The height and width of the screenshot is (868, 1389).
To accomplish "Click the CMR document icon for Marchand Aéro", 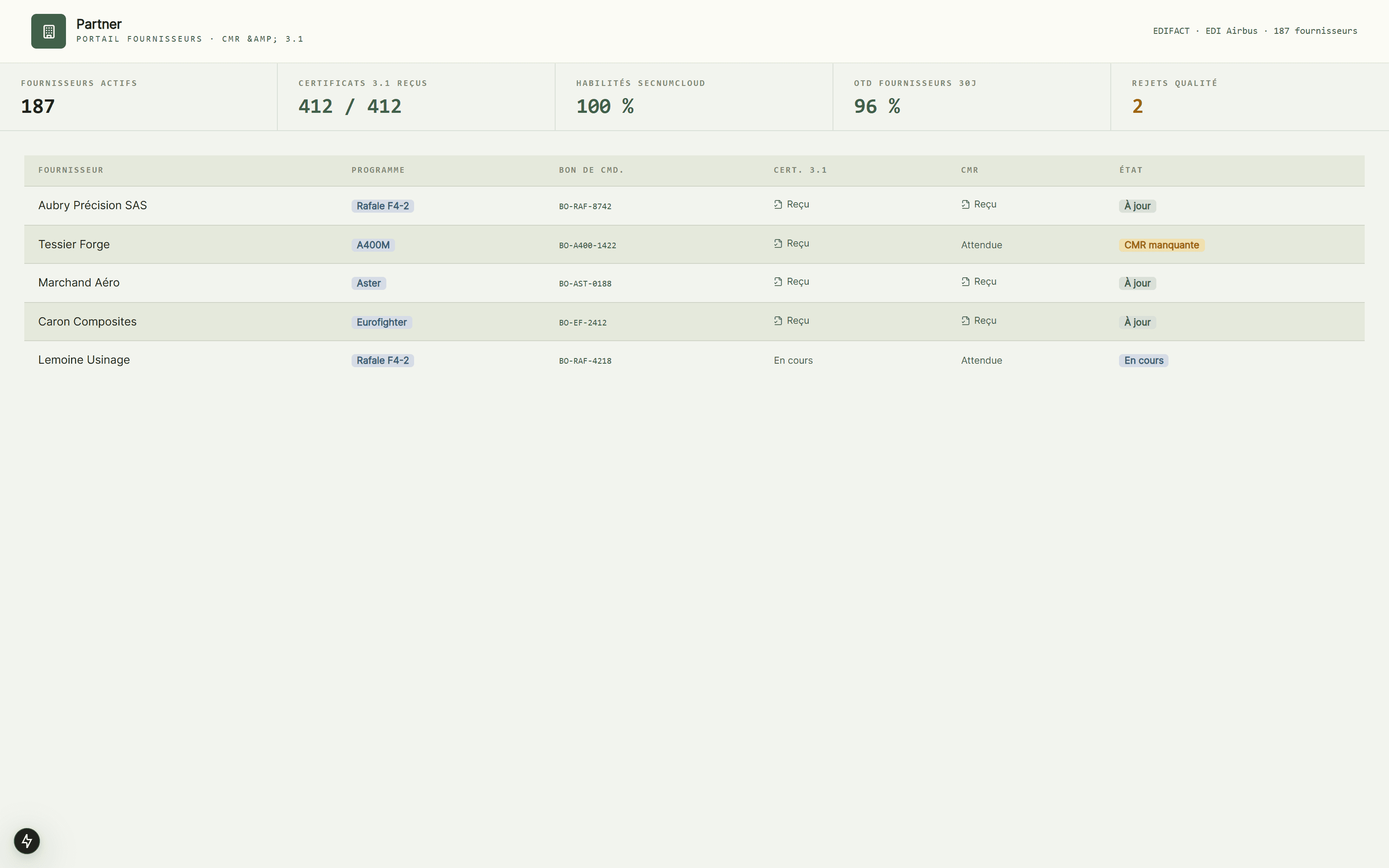I will [965, 282].
